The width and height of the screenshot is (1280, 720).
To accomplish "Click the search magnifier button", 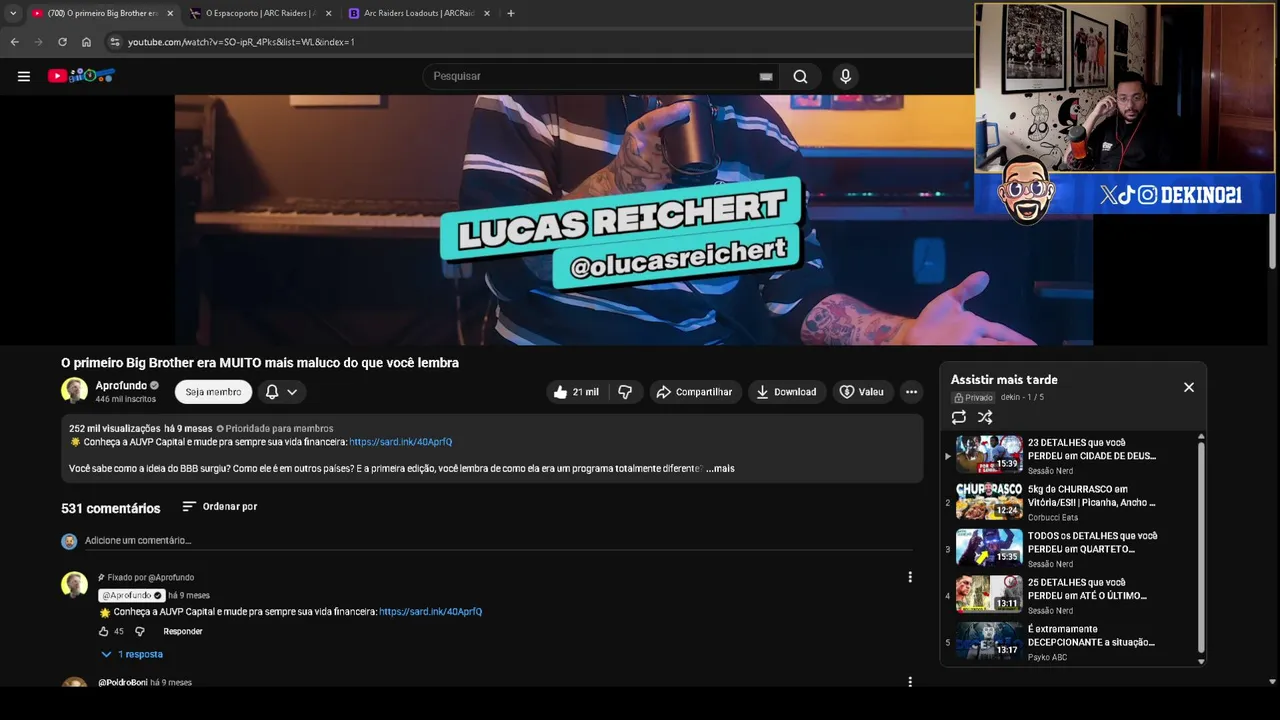I will click(x=800, y=76).
